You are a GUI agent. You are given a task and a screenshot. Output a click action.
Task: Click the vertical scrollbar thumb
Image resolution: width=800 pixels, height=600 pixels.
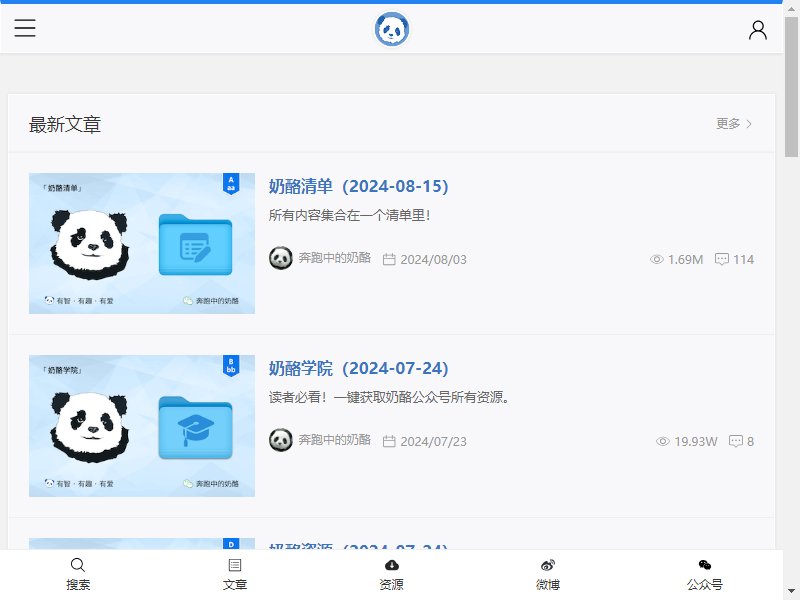click(x=791, y=87)
